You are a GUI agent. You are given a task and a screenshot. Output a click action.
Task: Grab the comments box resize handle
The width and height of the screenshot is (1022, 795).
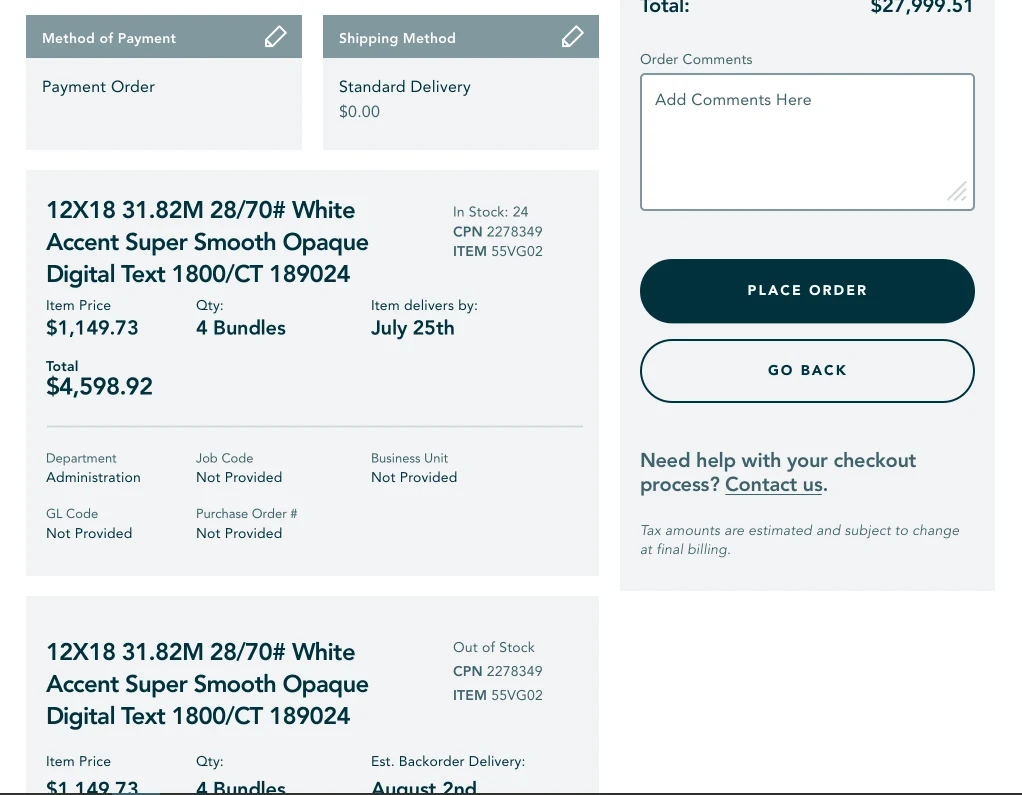tap(957, 192)
